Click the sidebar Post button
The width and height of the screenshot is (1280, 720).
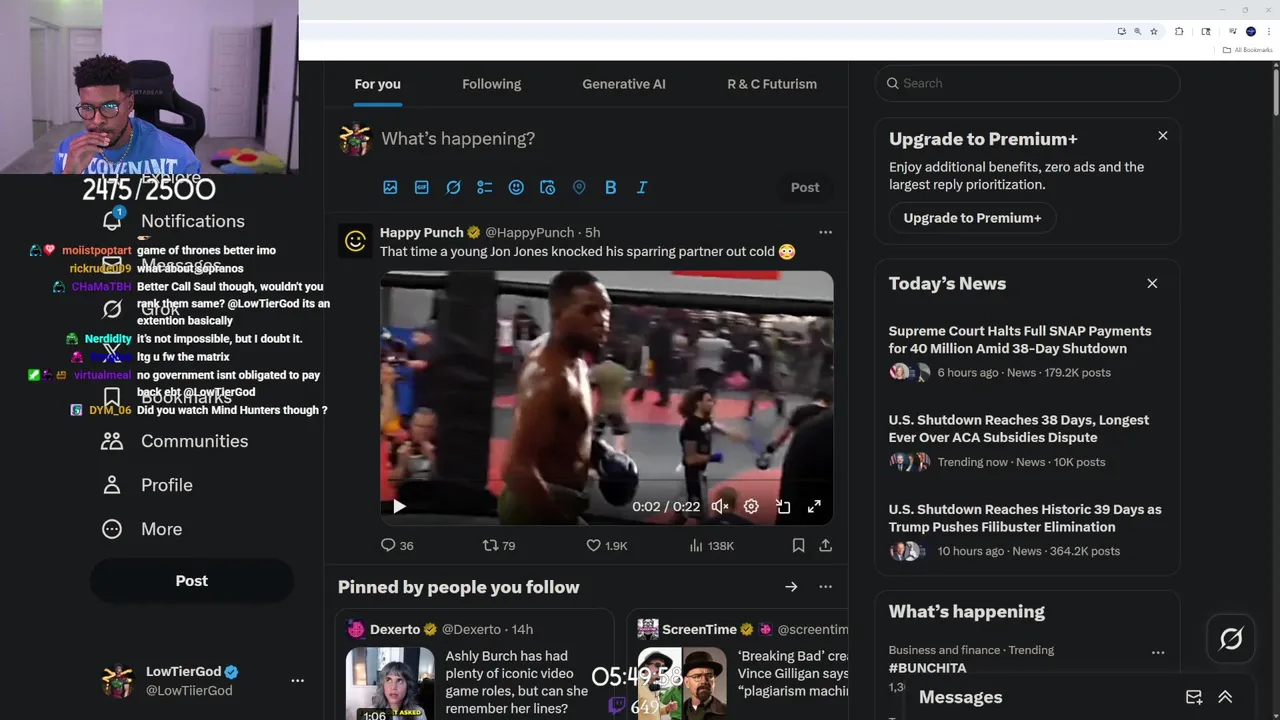coord(192,581)
